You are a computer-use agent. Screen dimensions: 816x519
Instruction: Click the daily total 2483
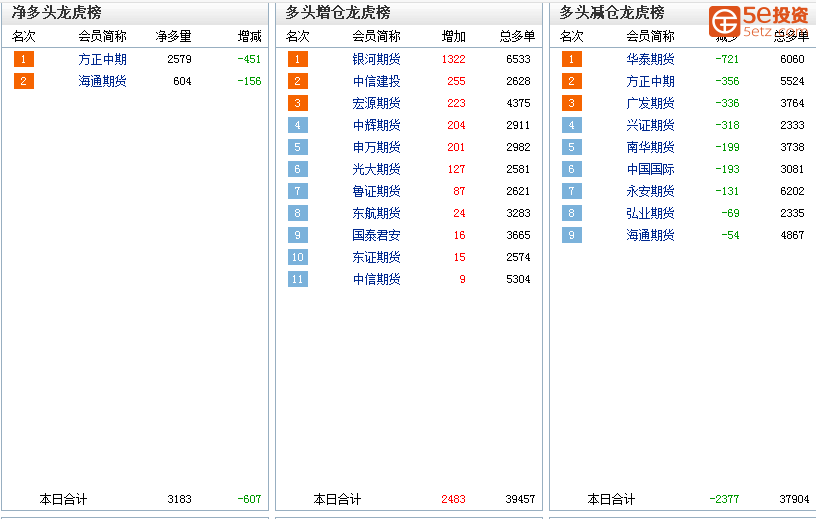[453, 499]
